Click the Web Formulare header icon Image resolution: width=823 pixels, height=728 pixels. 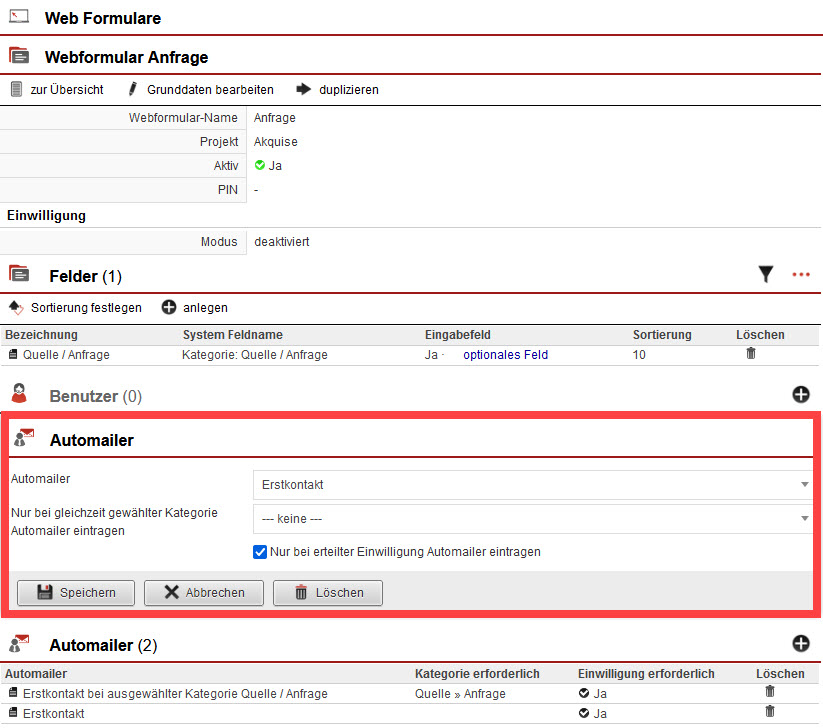[19, 16]
